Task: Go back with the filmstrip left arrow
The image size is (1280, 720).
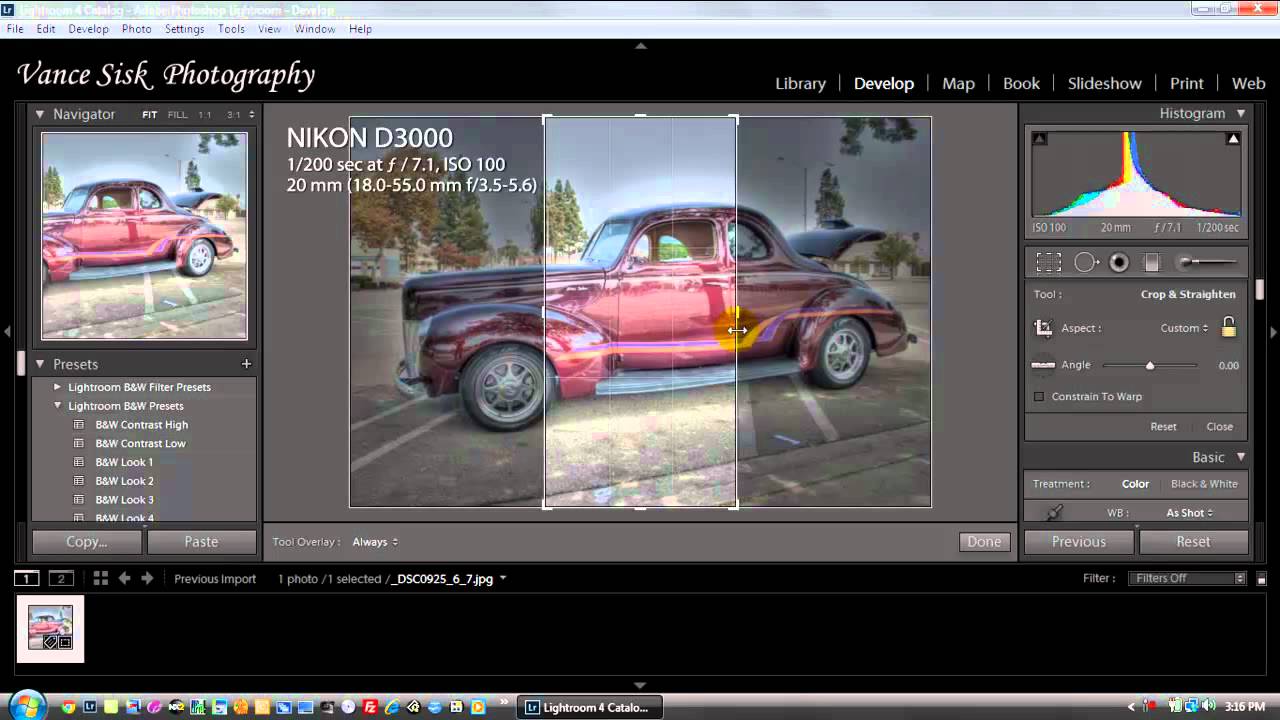Action: click(x=125, y=578)
